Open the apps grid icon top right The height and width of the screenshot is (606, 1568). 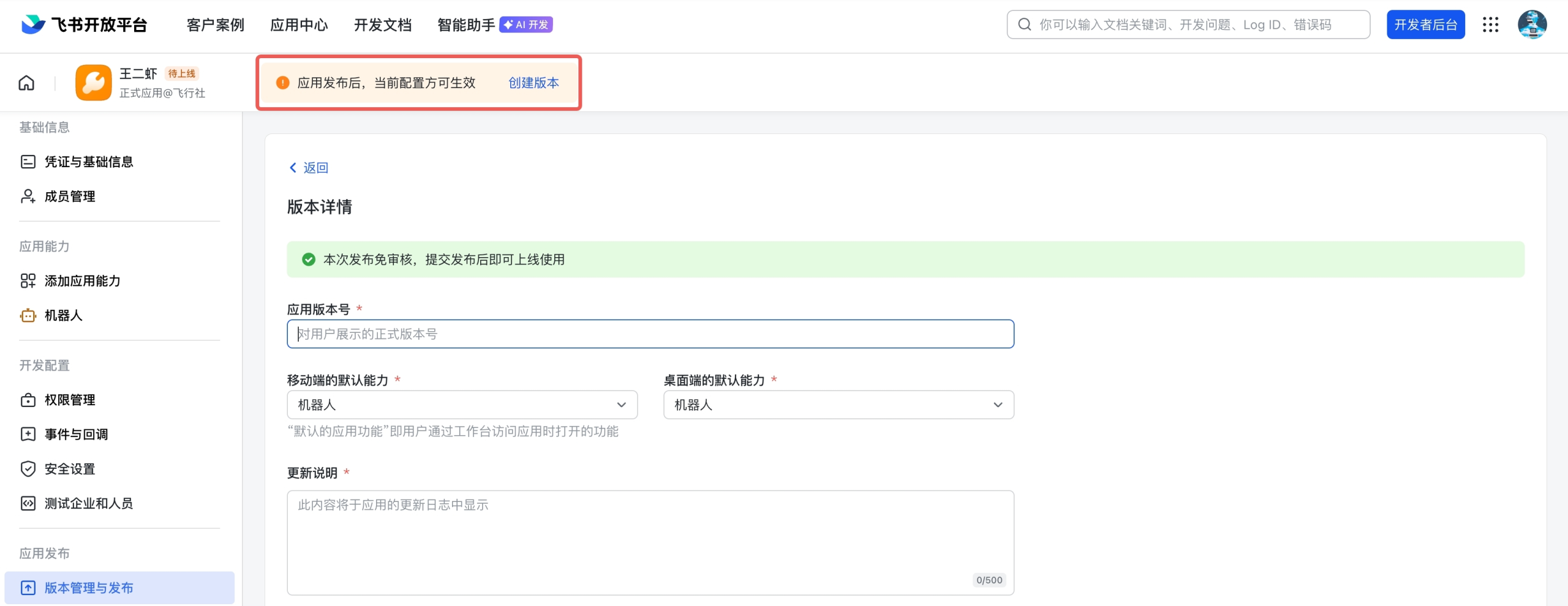1491,24
